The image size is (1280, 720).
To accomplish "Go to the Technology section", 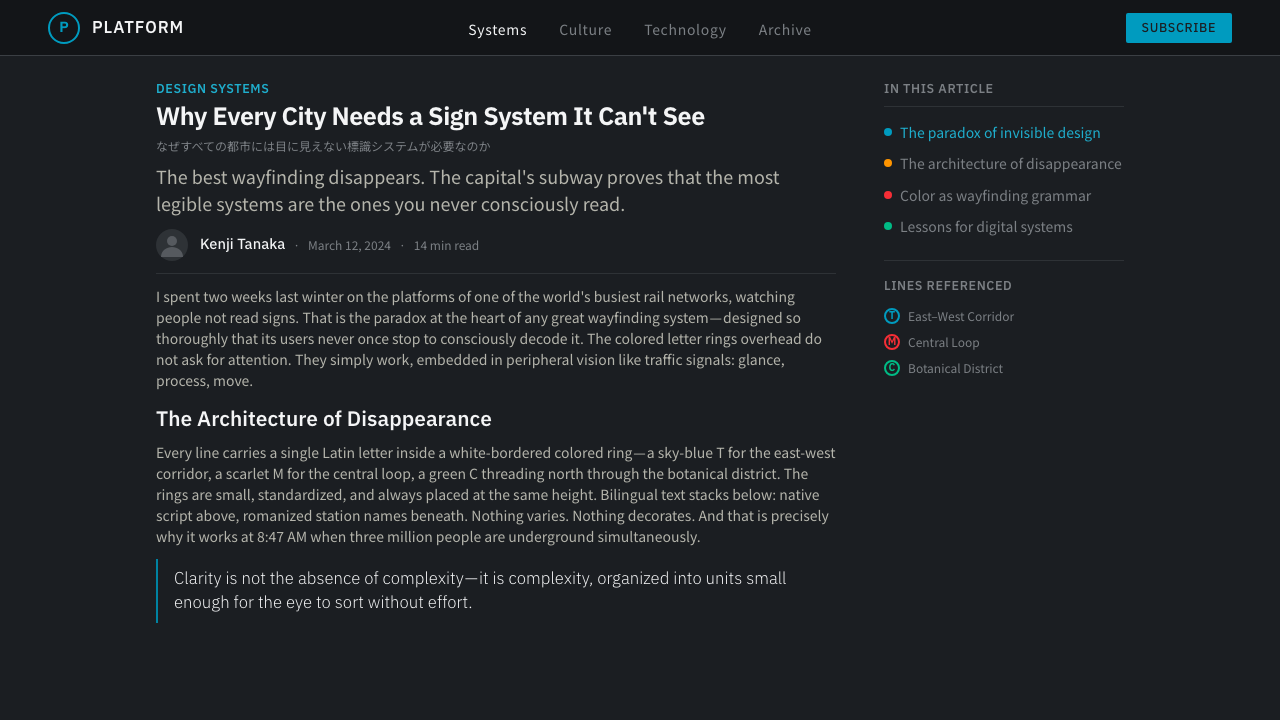I will click(685, 30).
